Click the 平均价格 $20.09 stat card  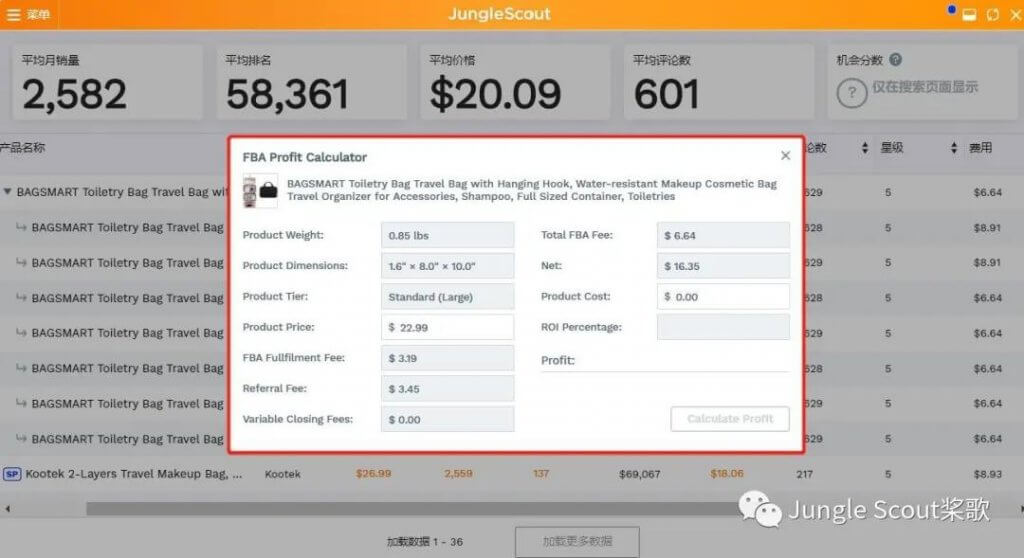coord(515,82)
